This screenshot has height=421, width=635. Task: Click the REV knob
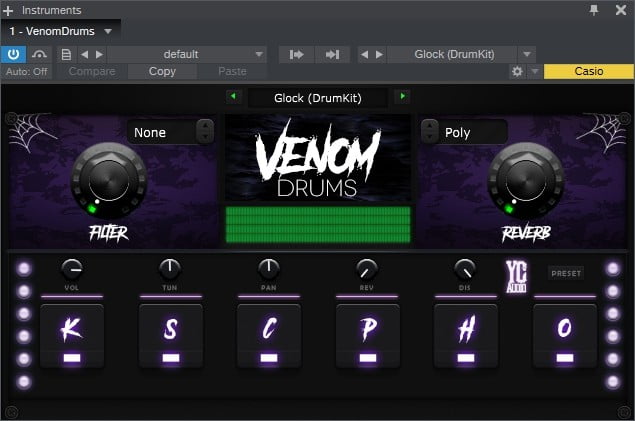pos(367,269)
